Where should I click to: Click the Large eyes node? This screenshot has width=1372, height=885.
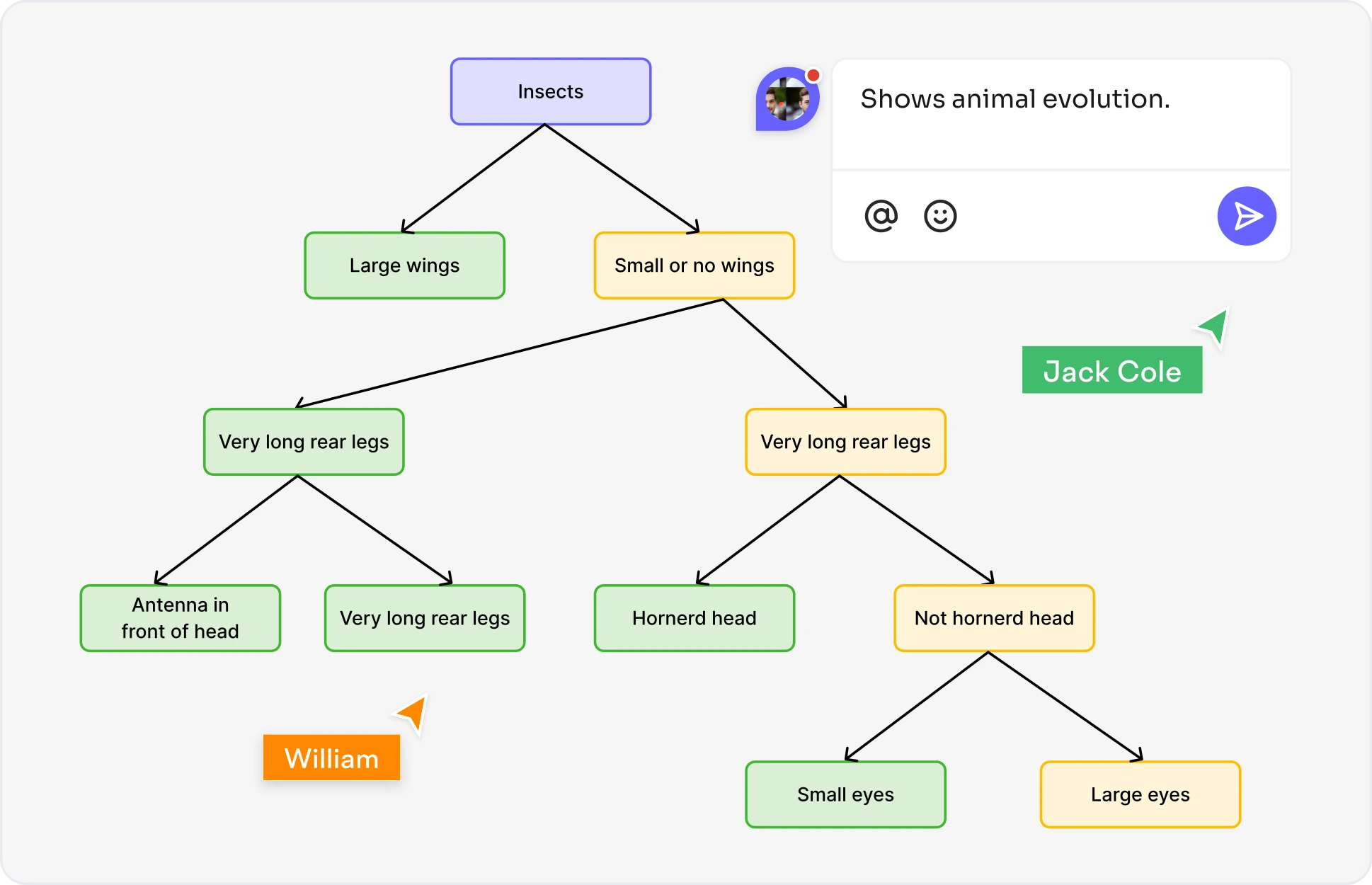pos(1140,794)
